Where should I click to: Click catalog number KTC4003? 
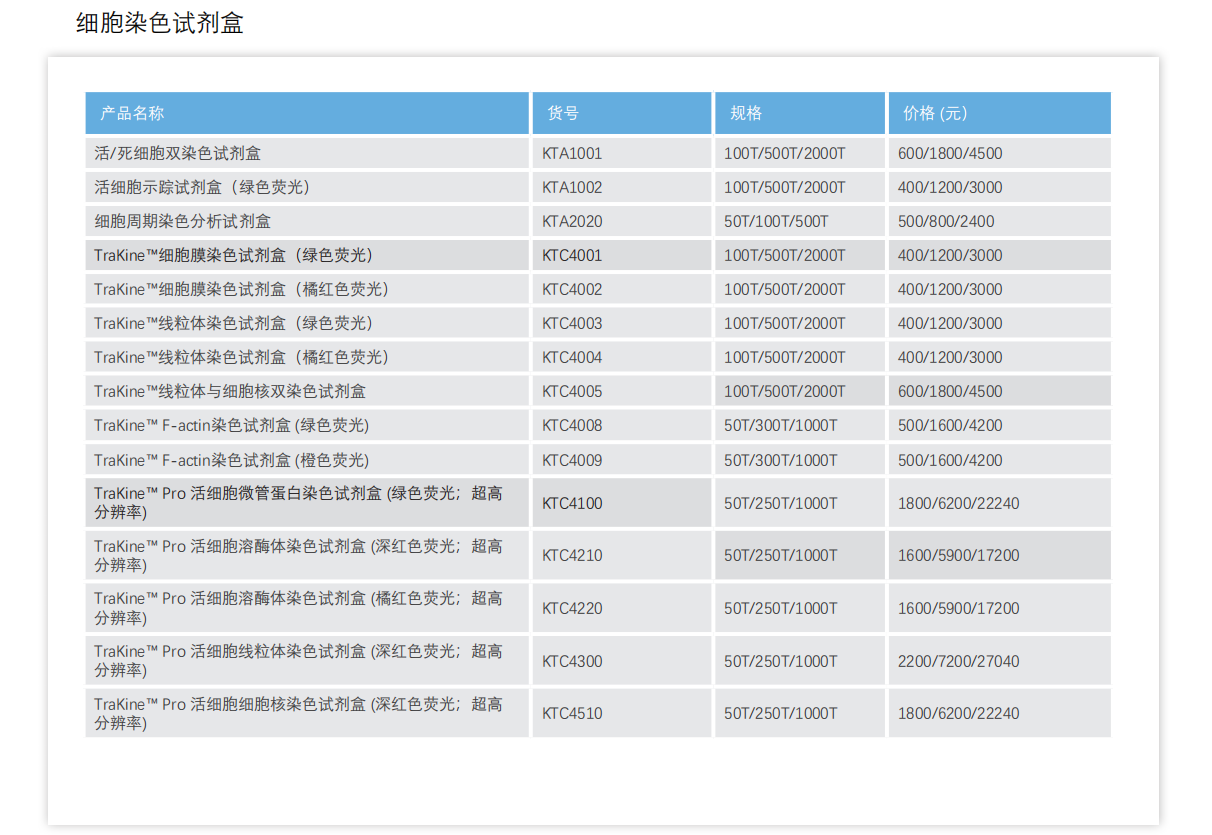(572, 324)
